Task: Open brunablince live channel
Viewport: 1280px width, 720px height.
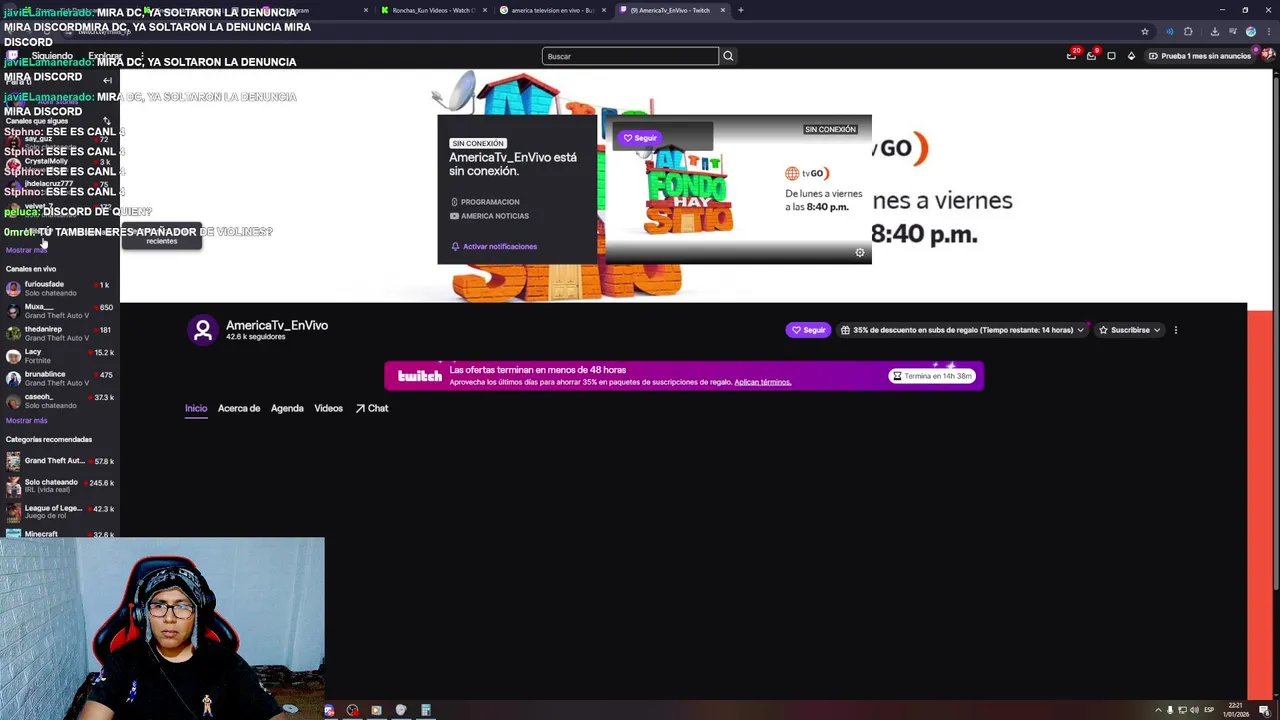Action: click(x=60, y=378)
